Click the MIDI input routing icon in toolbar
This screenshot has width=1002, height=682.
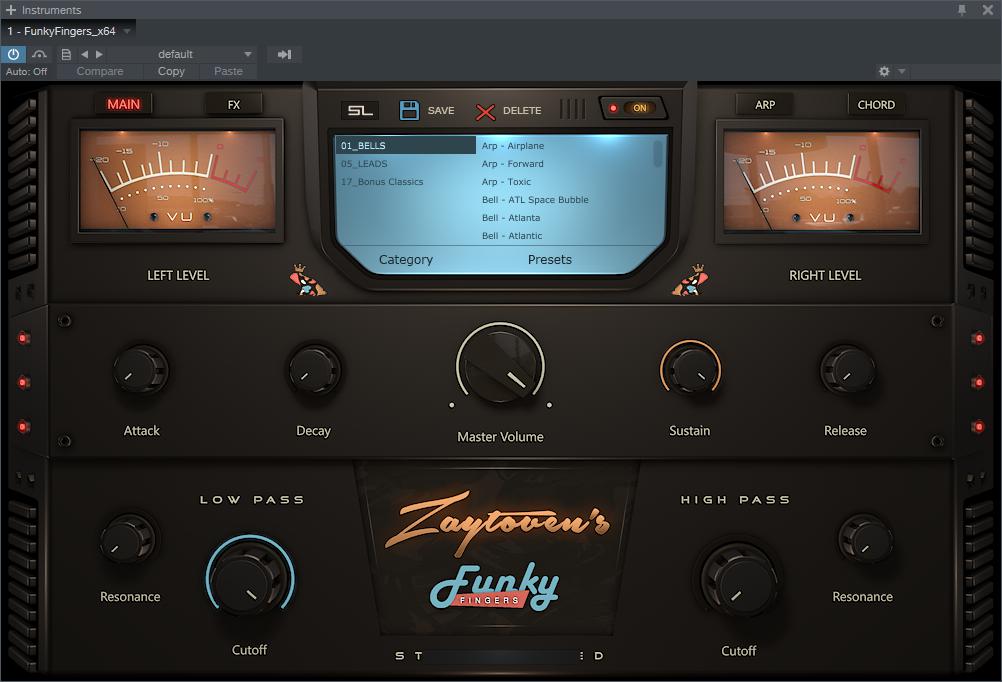click(x=284, y=54)
